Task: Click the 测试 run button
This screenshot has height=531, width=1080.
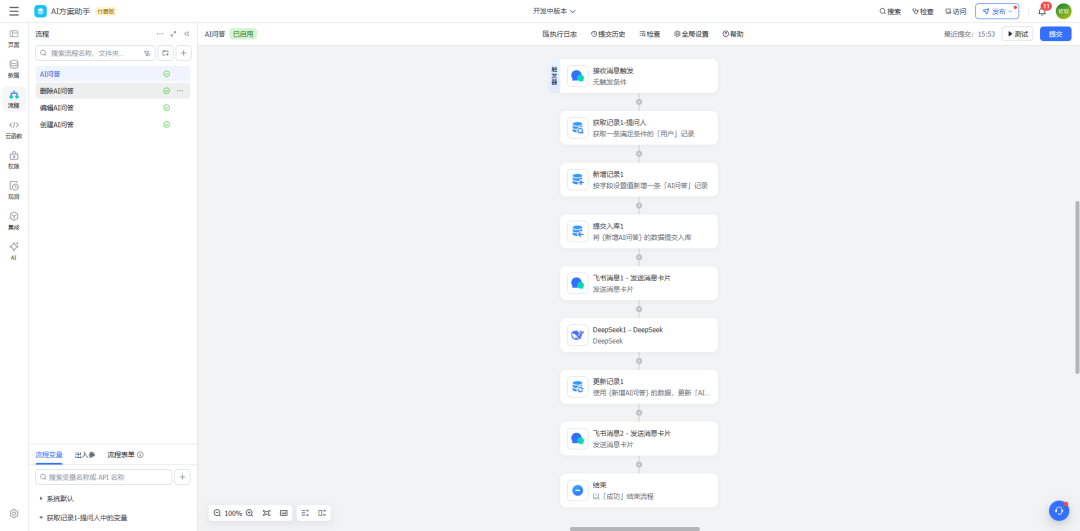Action: point(1017,34)
